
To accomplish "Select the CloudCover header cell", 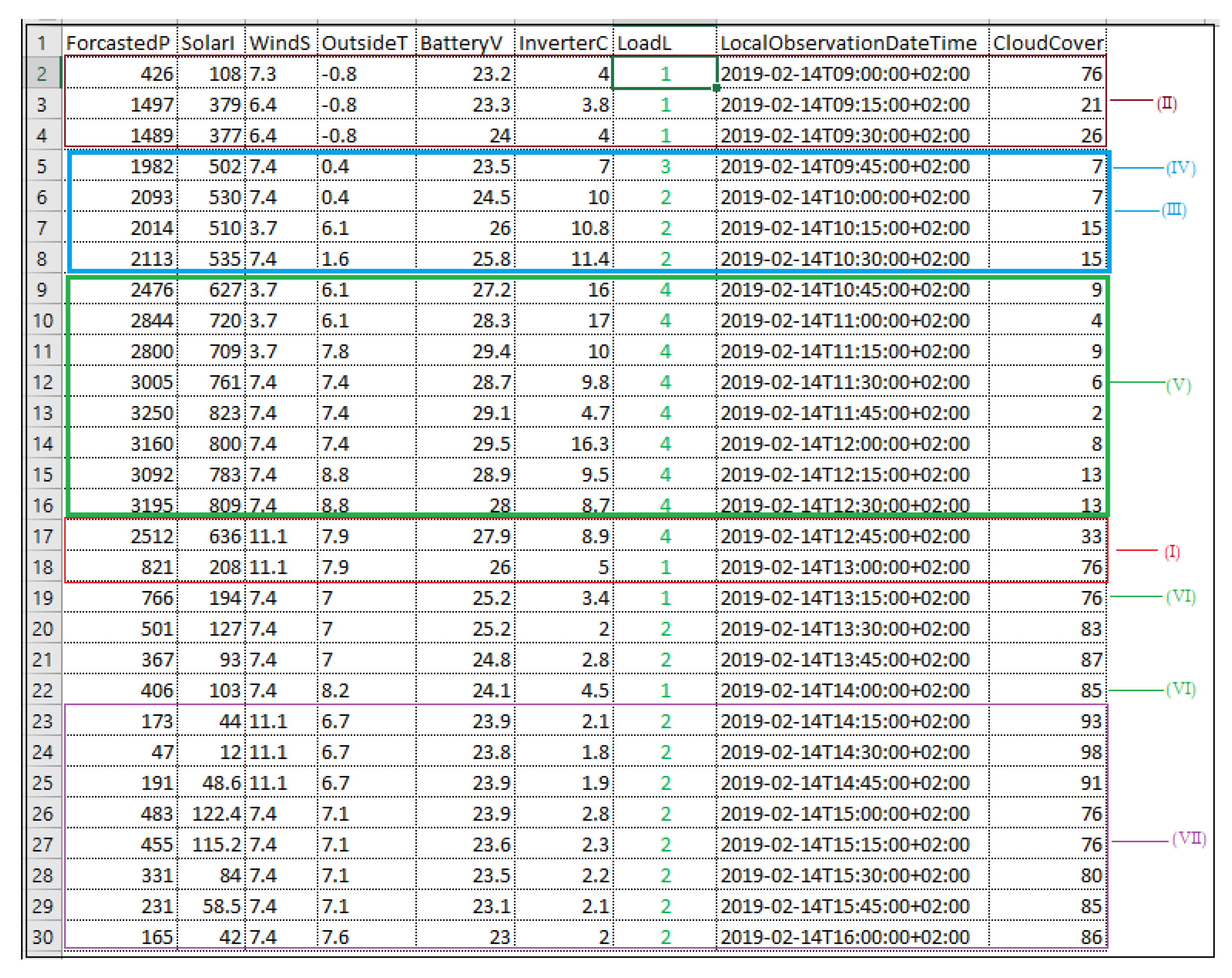I will (1048, 43).
